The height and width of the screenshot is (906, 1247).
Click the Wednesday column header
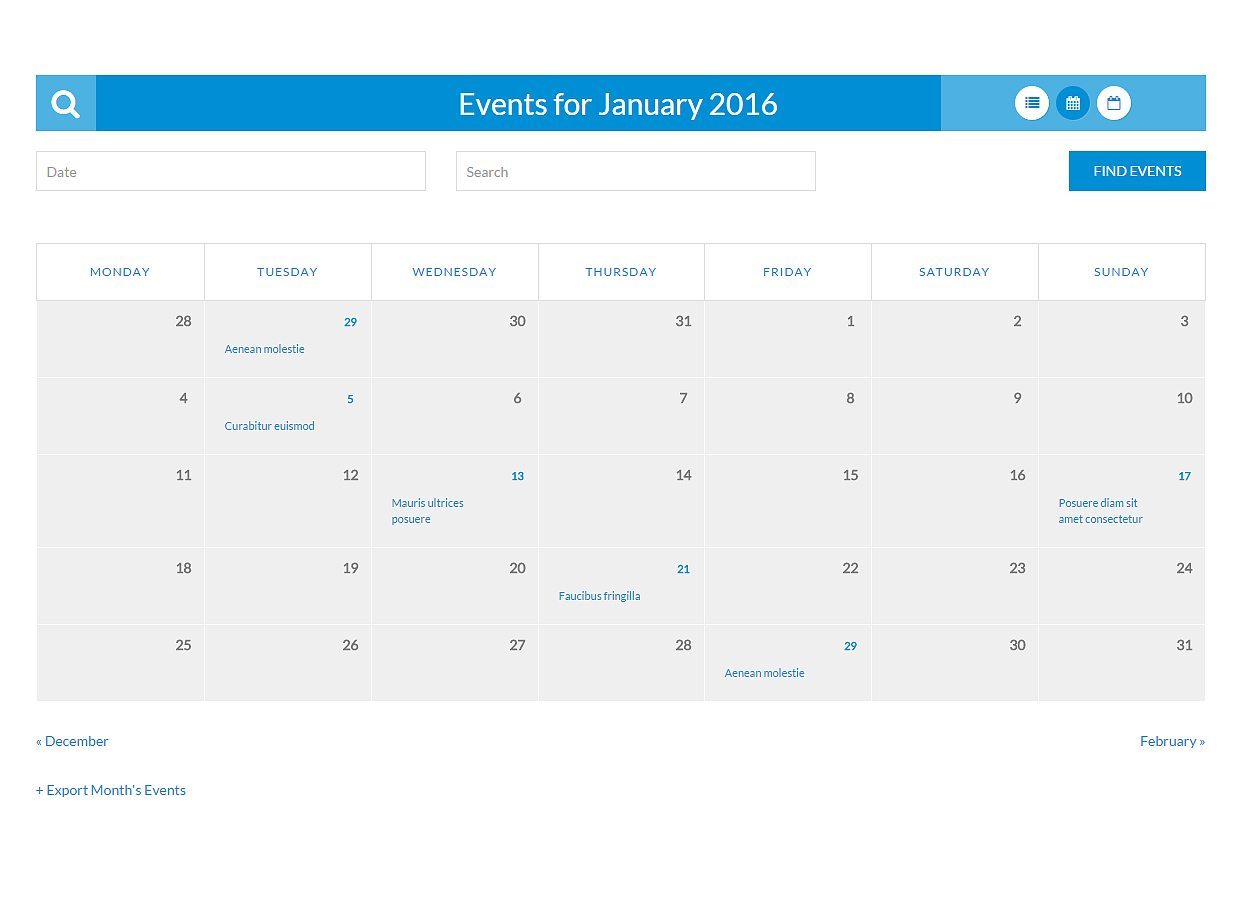(x=454, y=272)
